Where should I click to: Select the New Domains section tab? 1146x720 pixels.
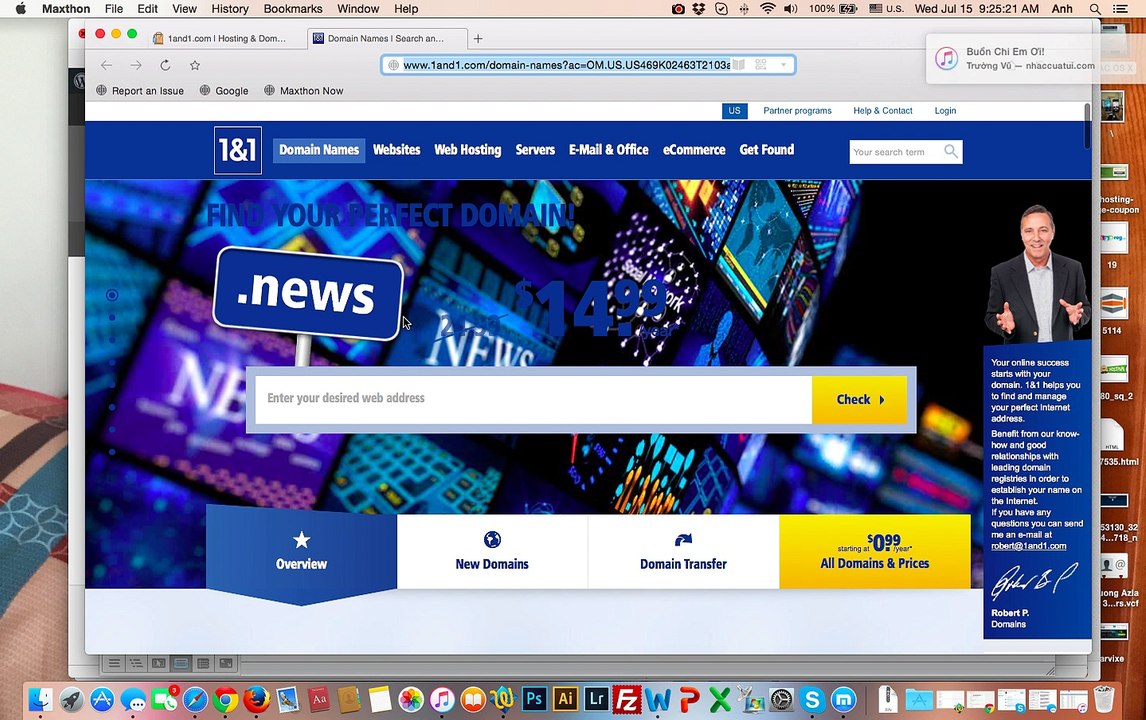(492, 553)
